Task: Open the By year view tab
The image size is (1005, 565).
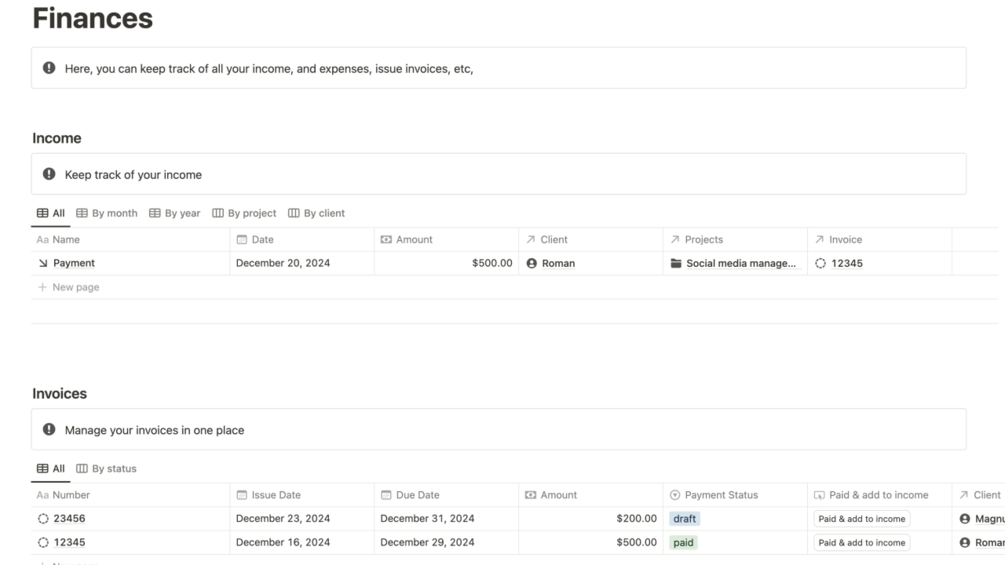Action: point(175,213)
